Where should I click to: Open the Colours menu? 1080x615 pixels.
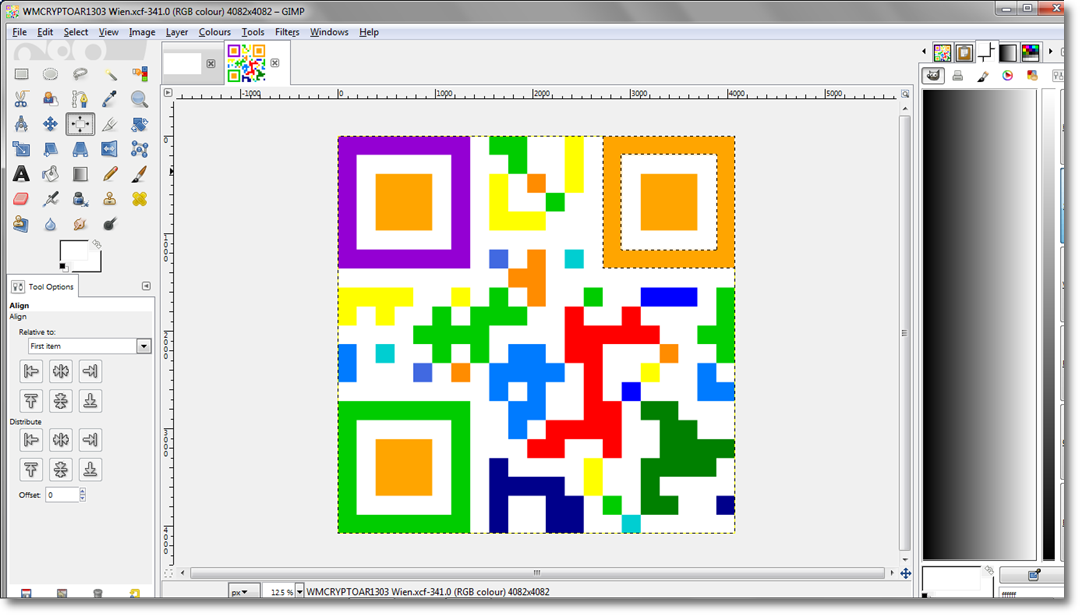(x=215, y=32)
